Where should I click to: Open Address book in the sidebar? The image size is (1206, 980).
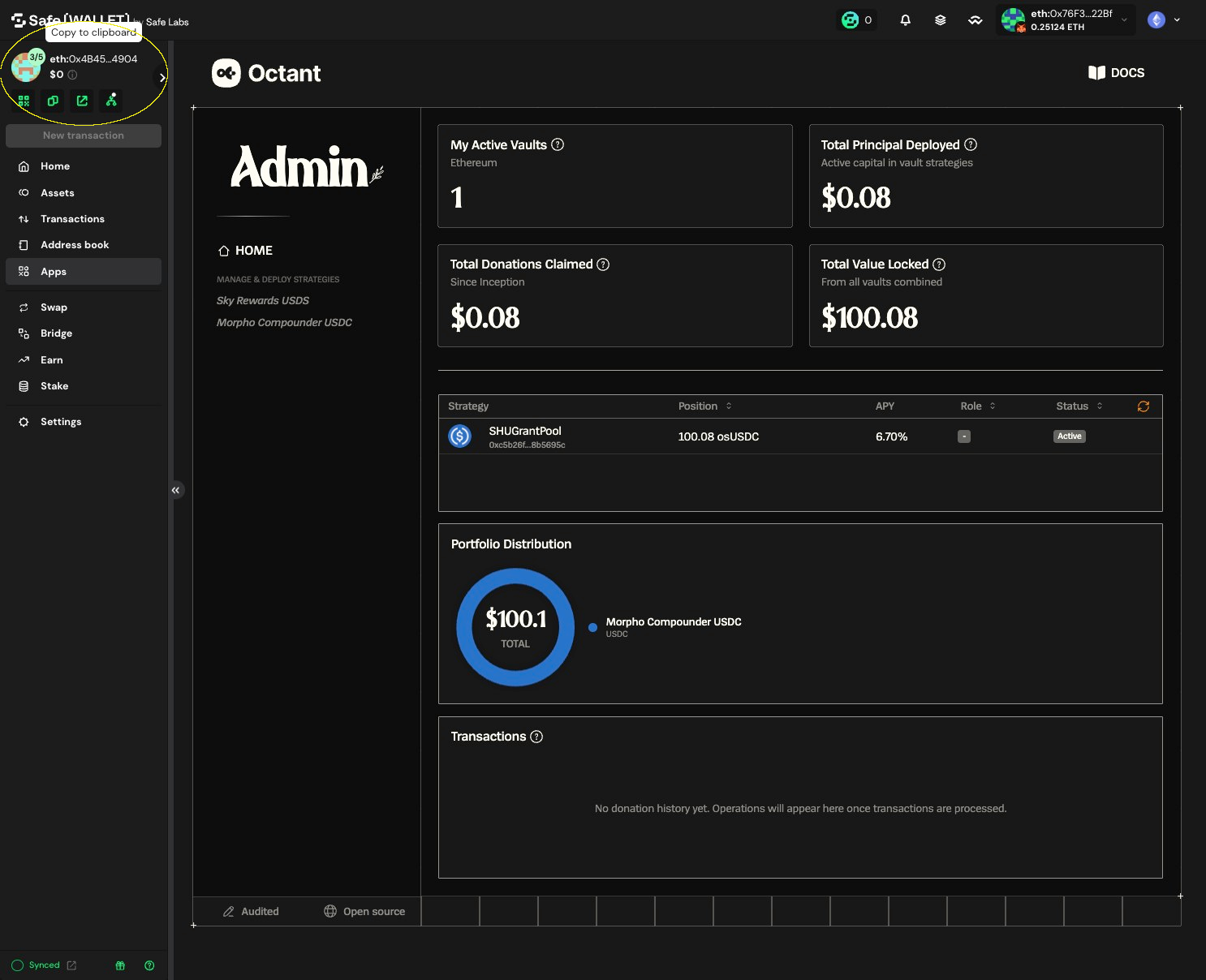tap(84, 245)
